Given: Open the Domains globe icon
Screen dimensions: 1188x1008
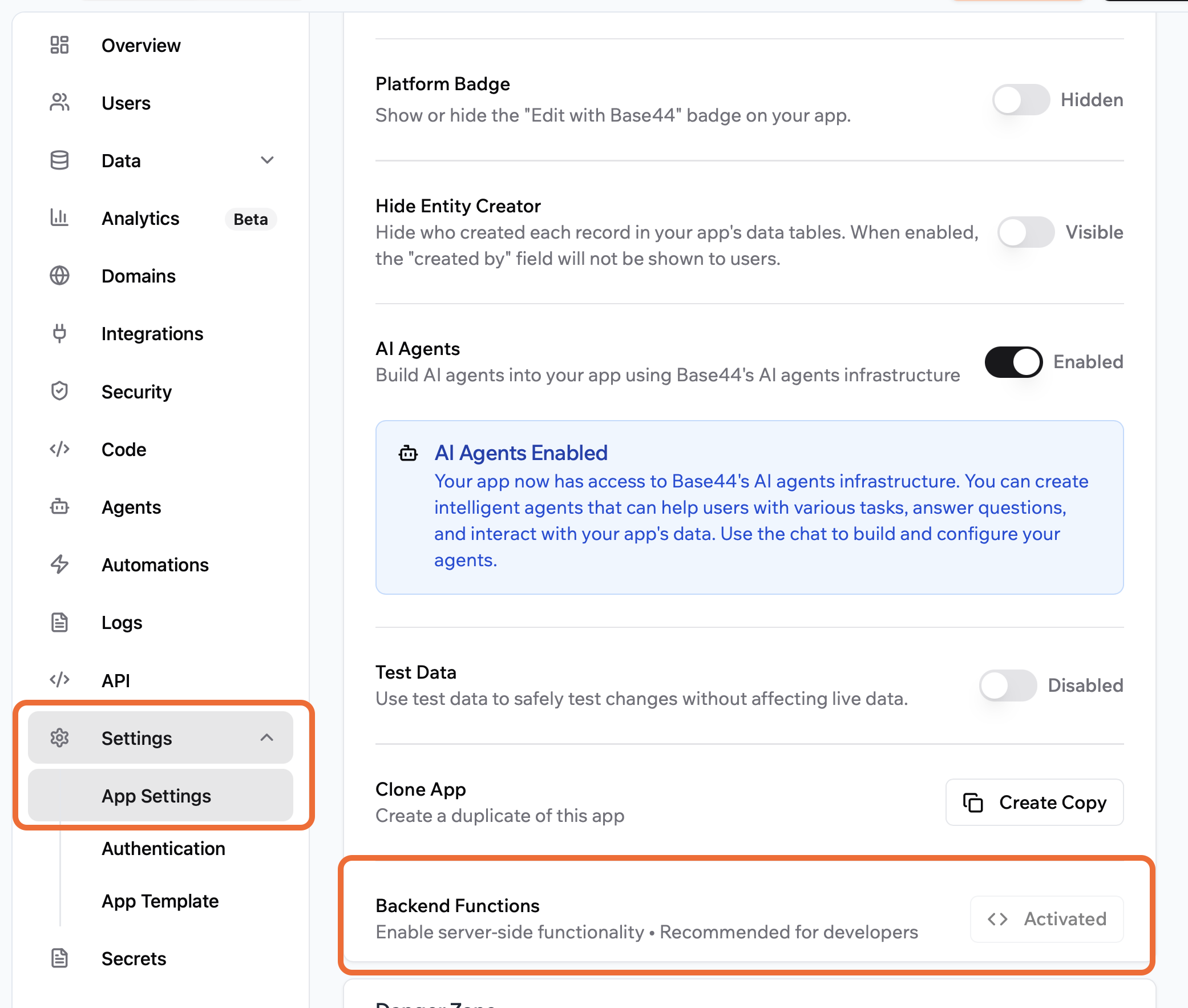Looking at the screenshot, I should coord(59,276).
